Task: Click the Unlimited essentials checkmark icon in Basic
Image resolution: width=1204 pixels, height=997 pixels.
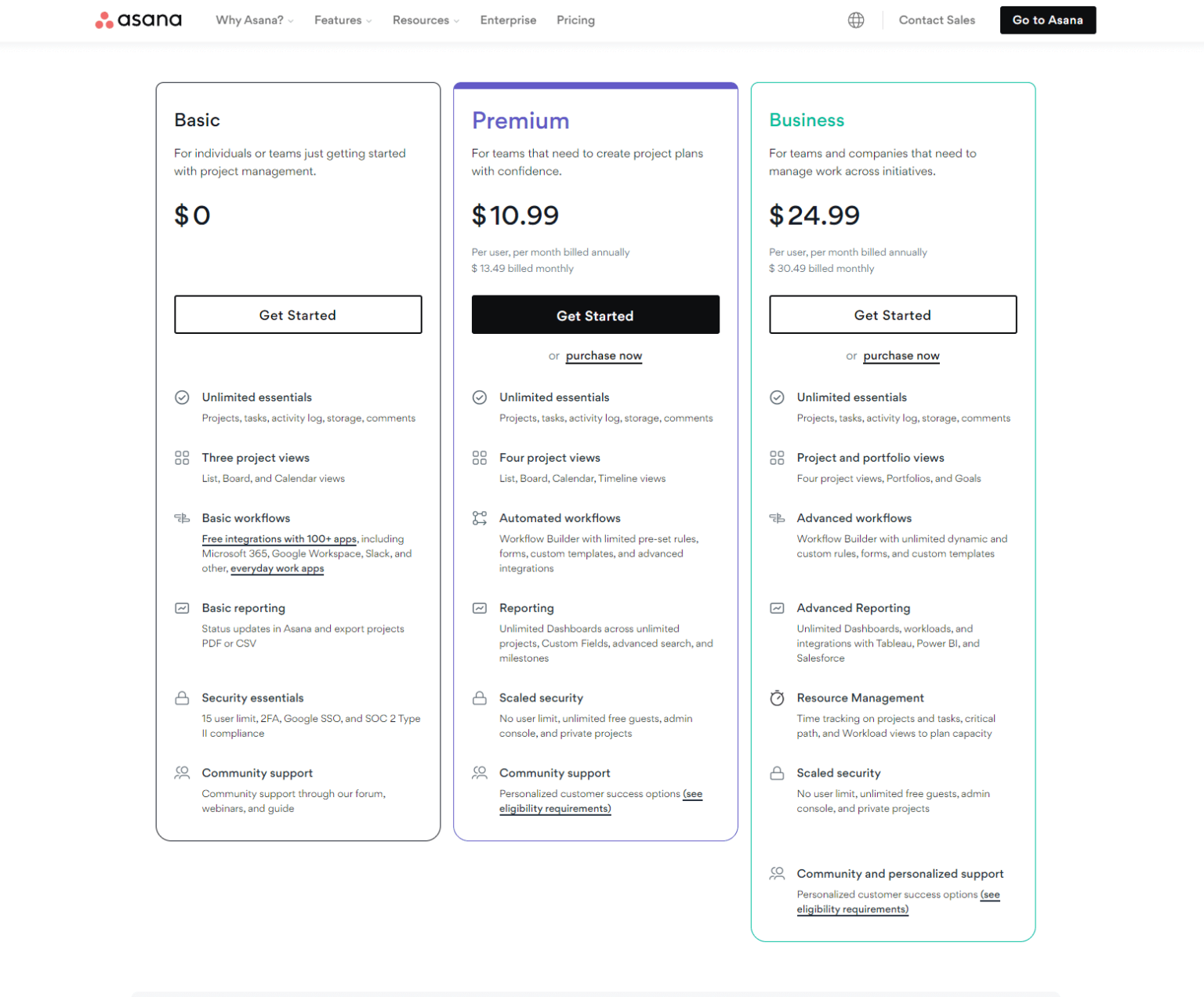Action: [182, 397]
